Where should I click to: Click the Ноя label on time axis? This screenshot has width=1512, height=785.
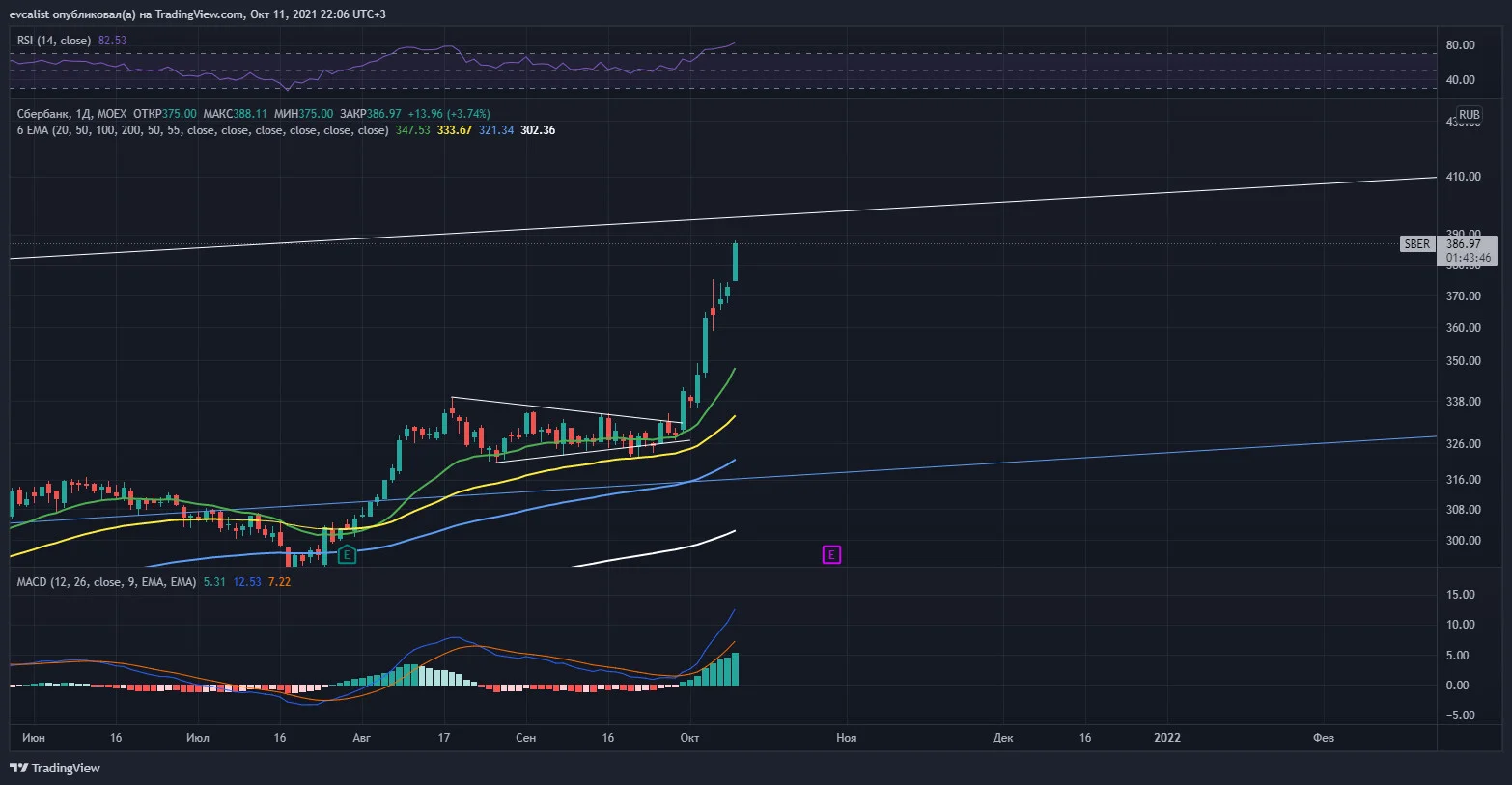coord(846,738)
